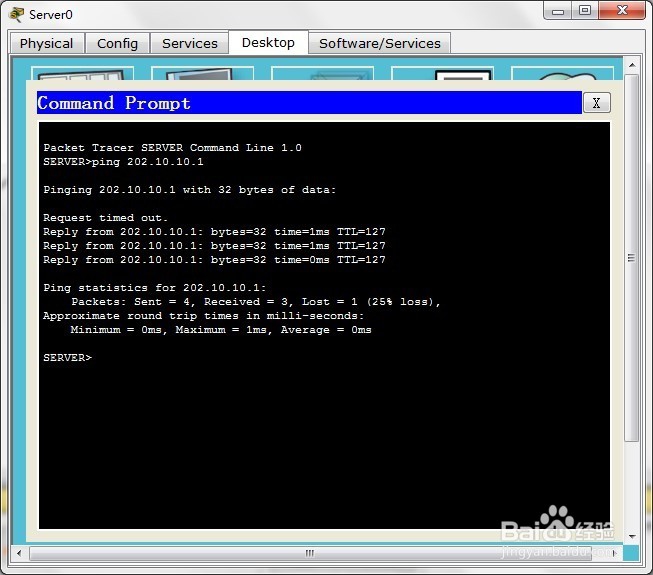Open the Software/Services tab

[379, 43]
